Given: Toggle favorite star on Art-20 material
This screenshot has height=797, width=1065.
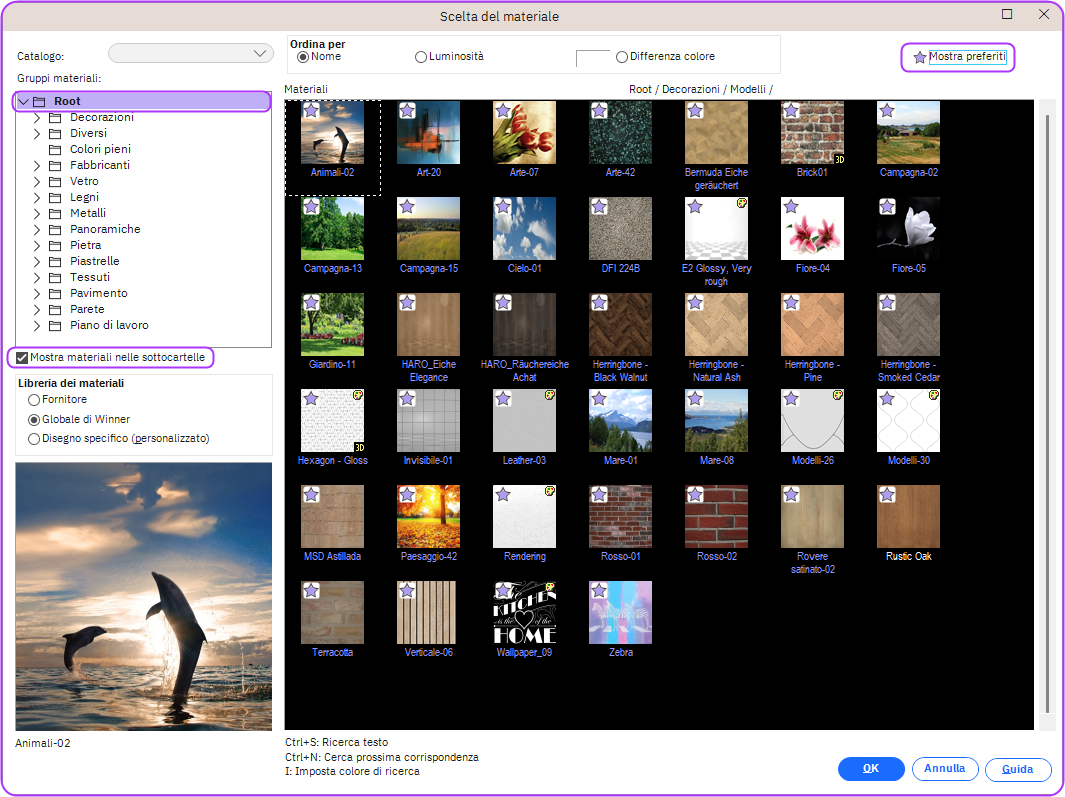Looking at the screenshot, I should coord(407,111).
